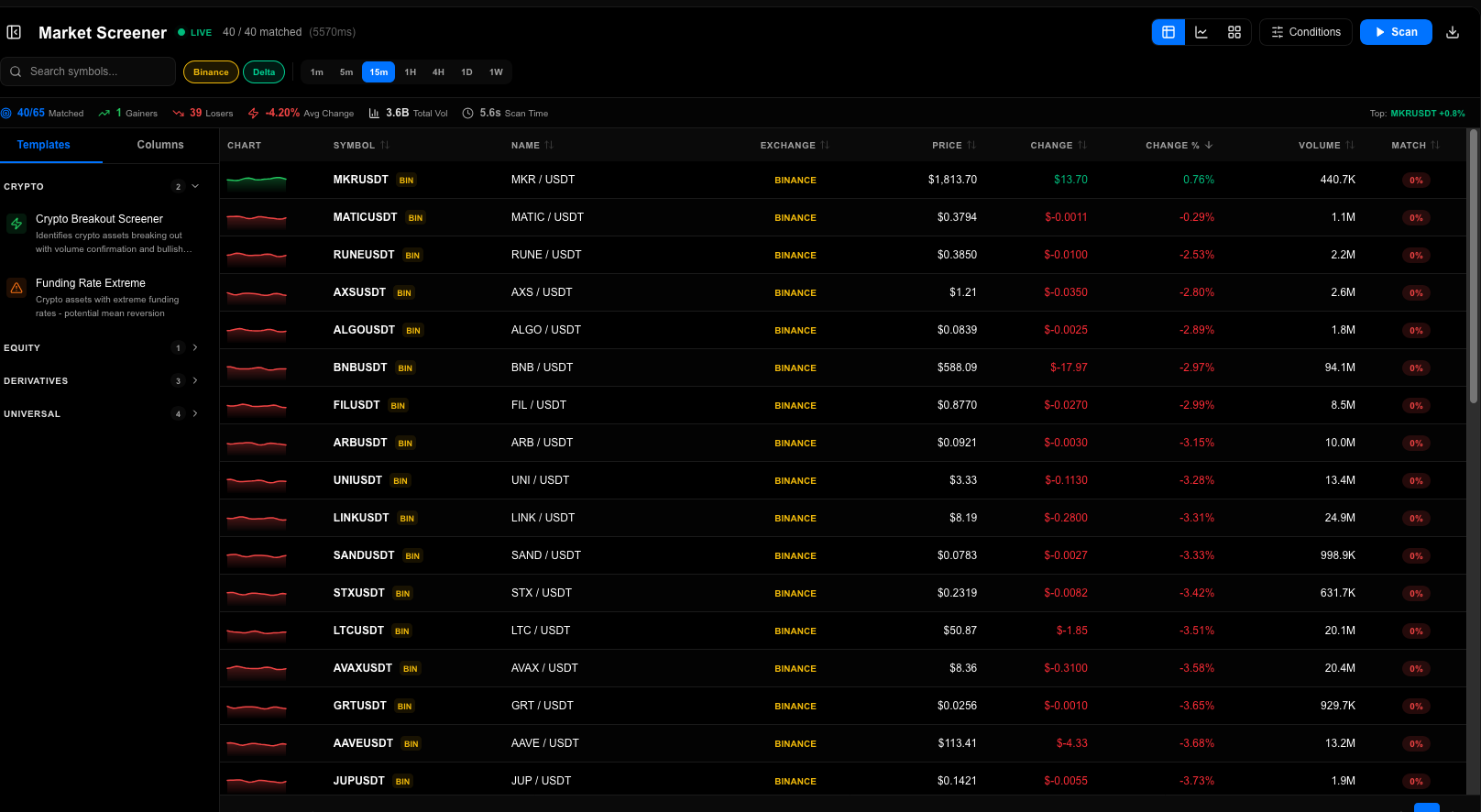Click the BINANCE exchange label for ARBUSDT
Screen dimensions: 1481x812
(x=795, y=444)
